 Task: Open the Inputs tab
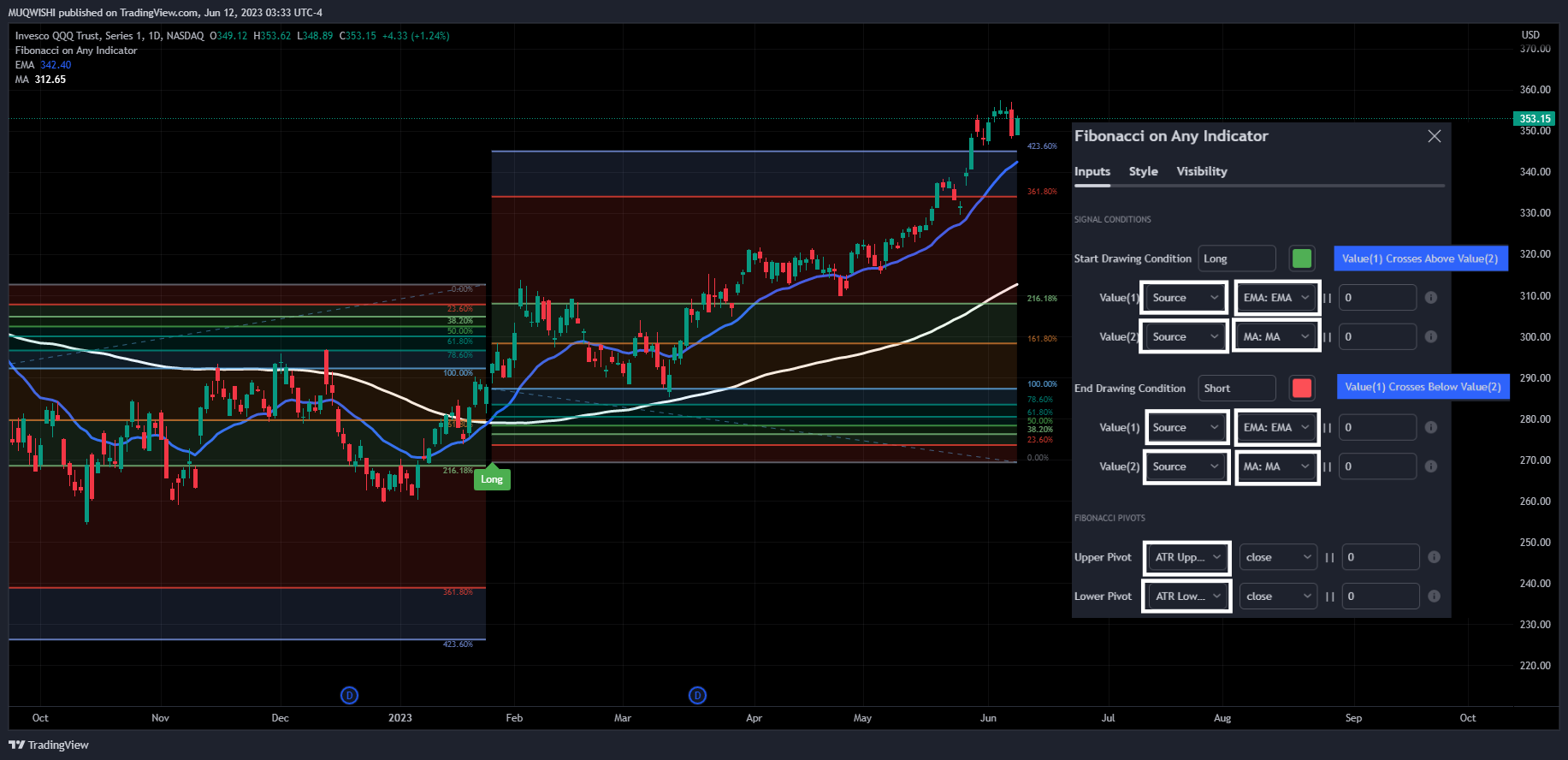(x=1092, y=171)
